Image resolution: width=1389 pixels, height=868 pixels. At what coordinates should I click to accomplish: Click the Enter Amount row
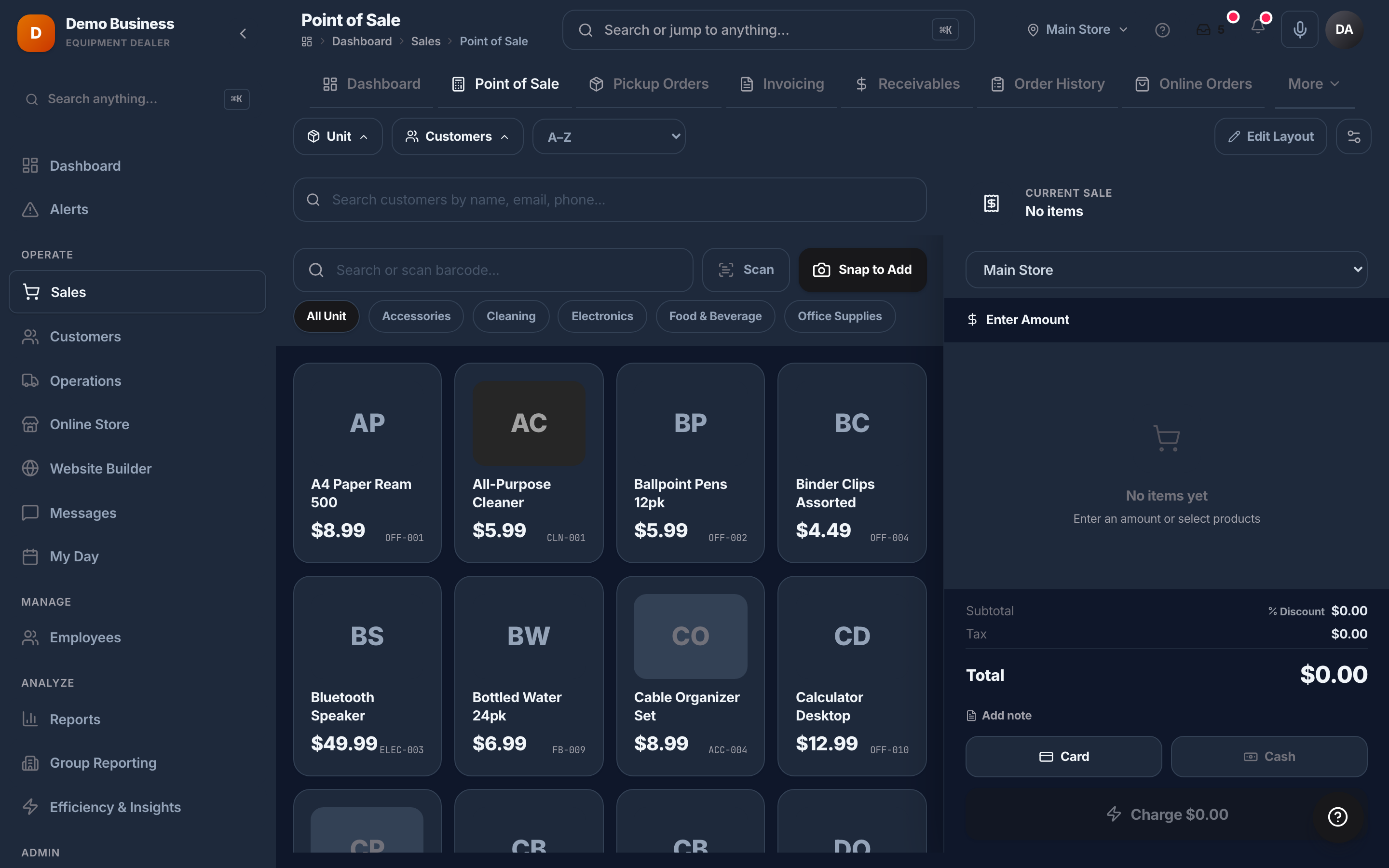(1166, 320)
